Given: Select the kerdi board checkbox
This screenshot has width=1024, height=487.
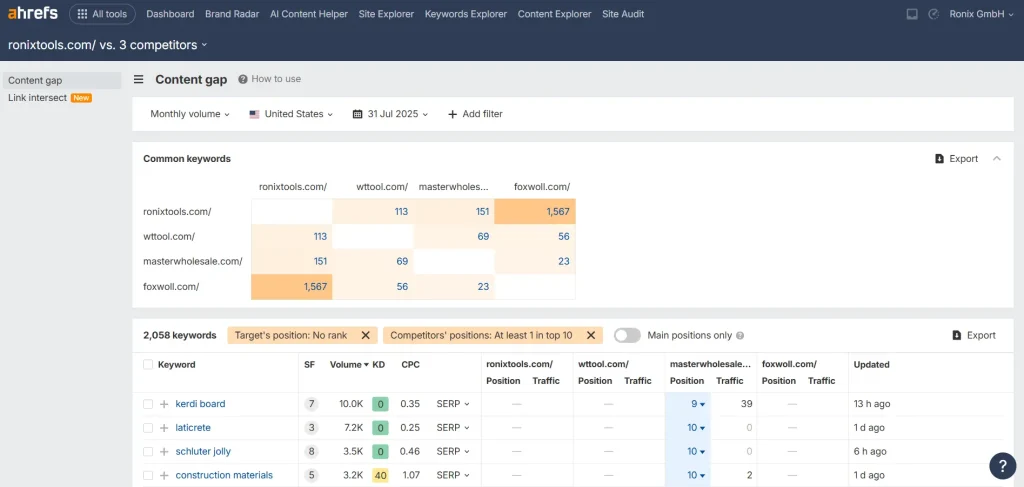Looking at the screenshot, I should coord(148,404).
